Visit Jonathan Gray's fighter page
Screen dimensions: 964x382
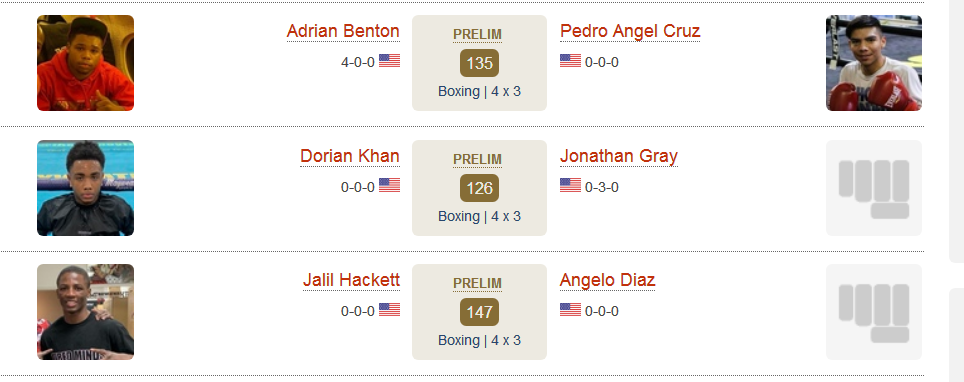[x=618, y=156]
